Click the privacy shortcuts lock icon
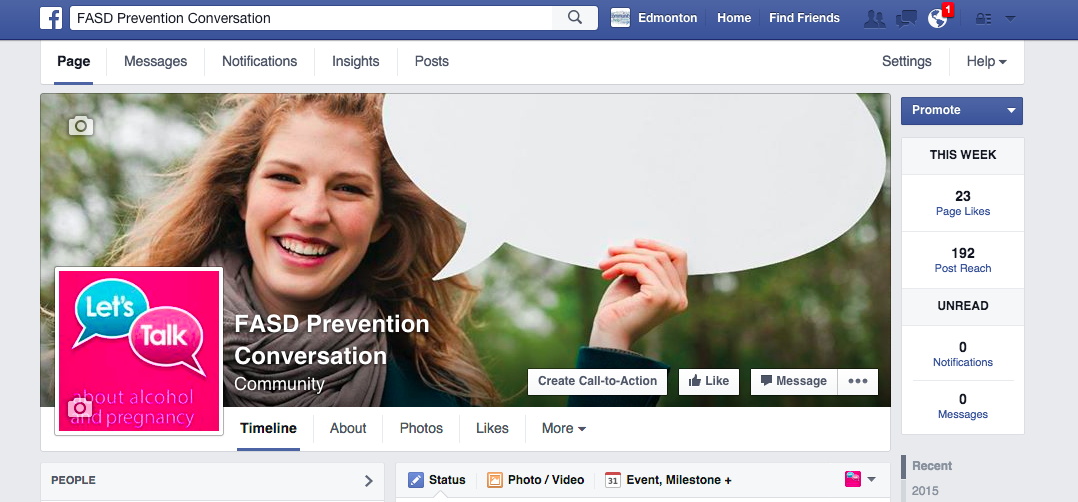This screenshot has height=502, width=1078. (983, 18)
